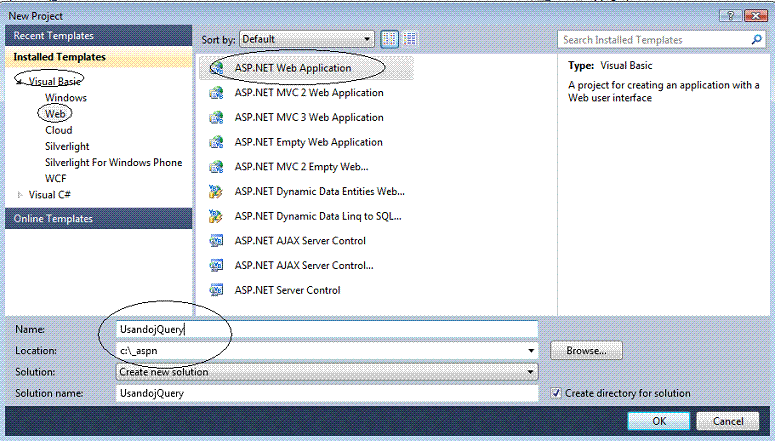Select Silverlight category in tree
Screen dimensions: 775x441
67,146
